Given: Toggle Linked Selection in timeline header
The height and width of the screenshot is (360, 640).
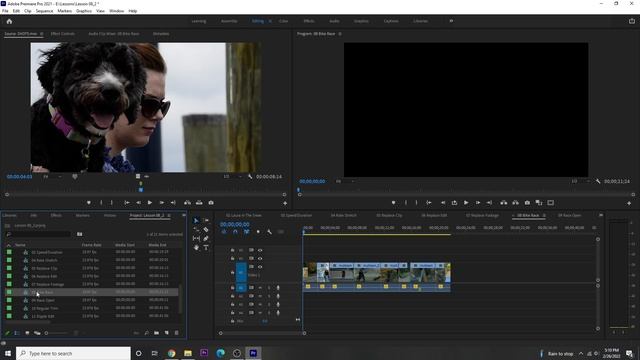Looking at the screenshot, I should click(247, 232).
